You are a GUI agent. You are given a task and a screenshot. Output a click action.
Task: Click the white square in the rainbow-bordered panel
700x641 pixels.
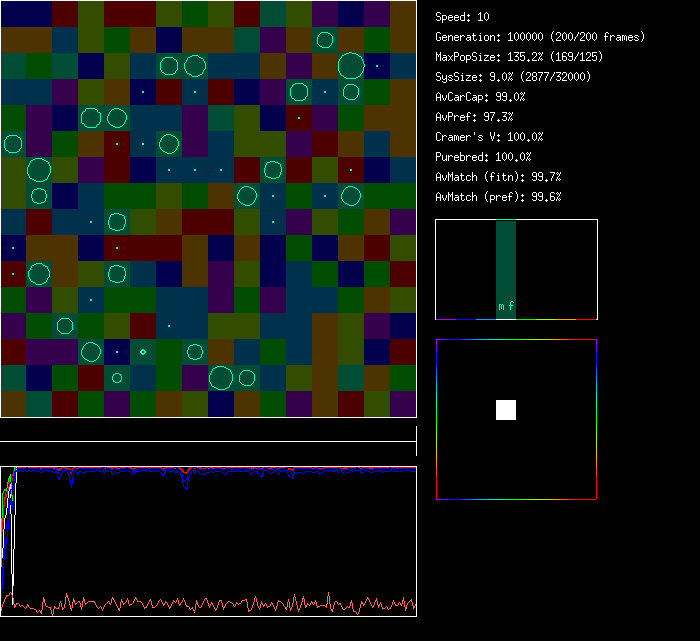(506, 410)
